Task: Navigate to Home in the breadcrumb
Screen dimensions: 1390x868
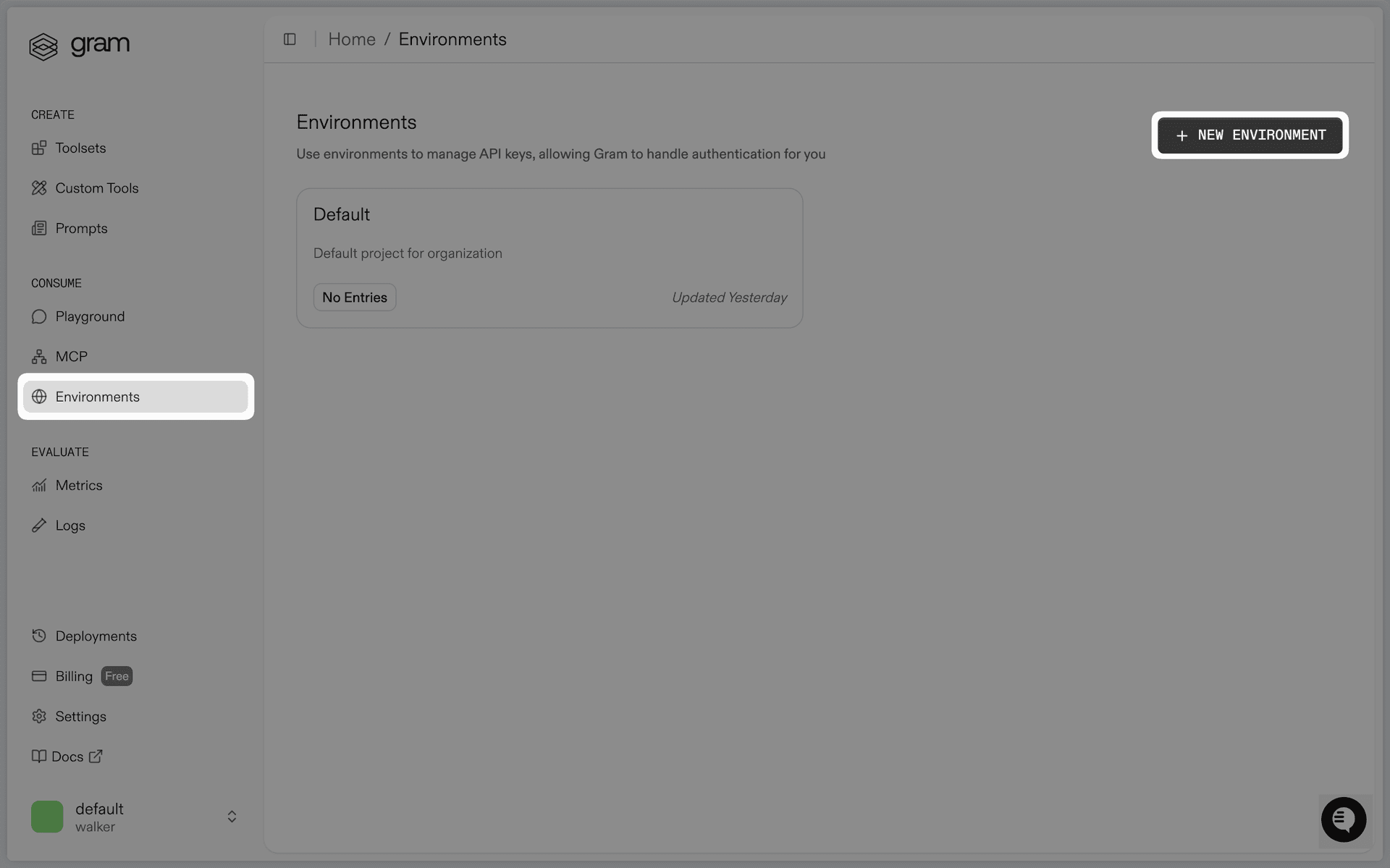Action: click(352, 38)
